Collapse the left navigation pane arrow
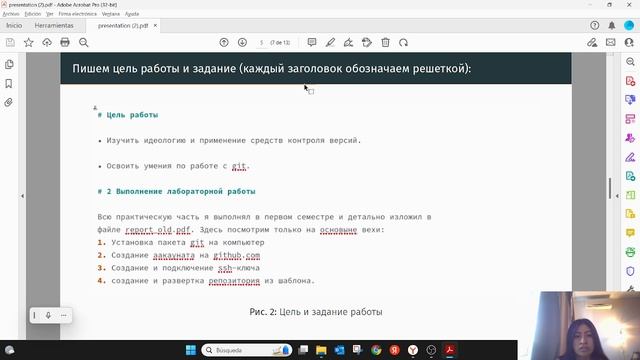The width and height of the screenshot is (640, 360). tap(22, 196)
